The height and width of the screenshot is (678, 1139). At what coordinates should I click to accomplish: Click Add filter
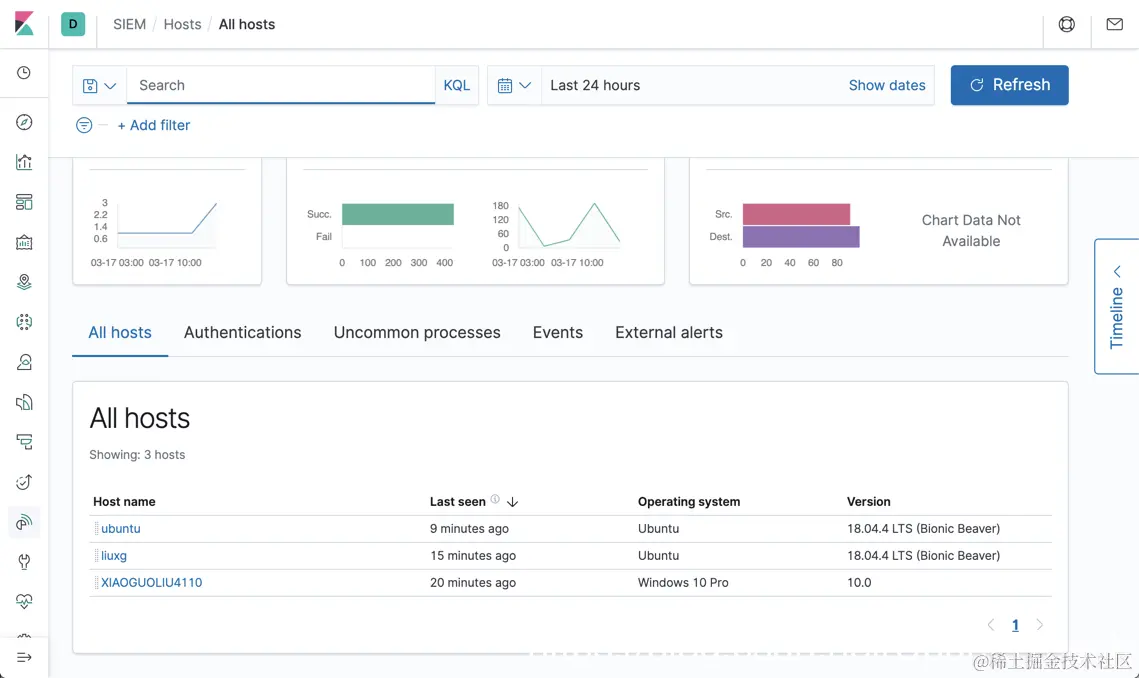coord(154,125)
